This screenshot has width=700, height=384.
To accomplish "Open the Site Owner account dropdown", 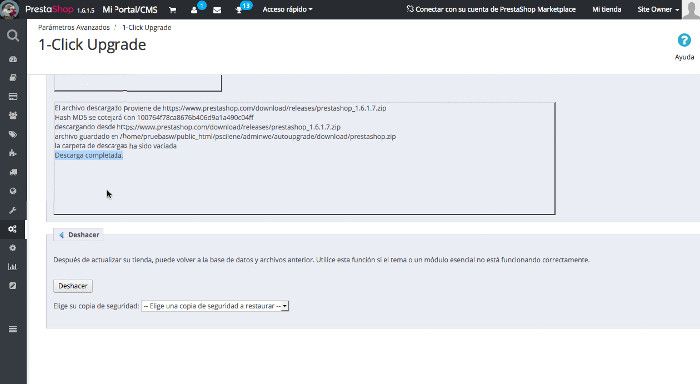I will (x=658, y=9).
